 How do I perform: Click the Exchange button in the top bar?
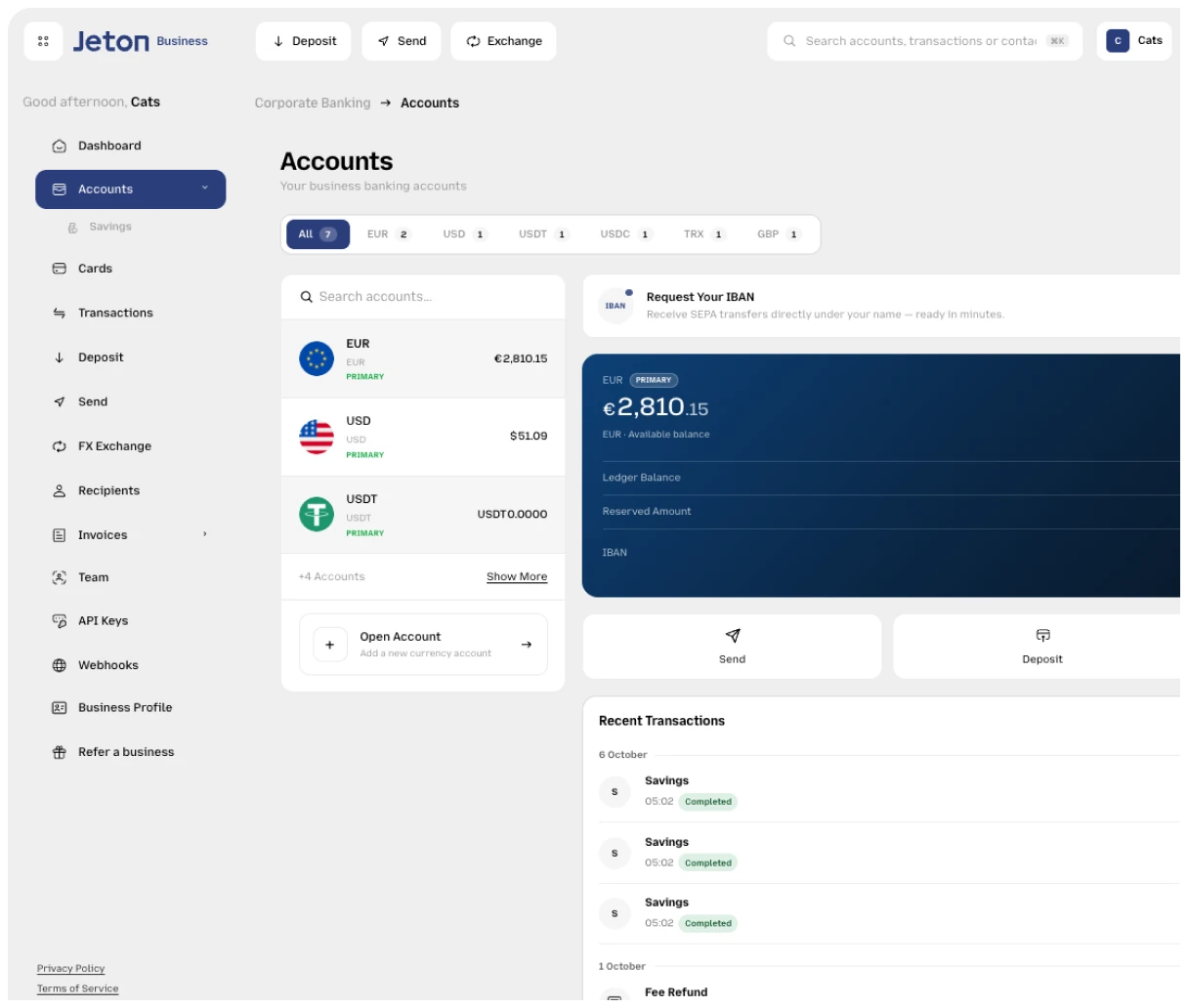(x=504, y=41)
